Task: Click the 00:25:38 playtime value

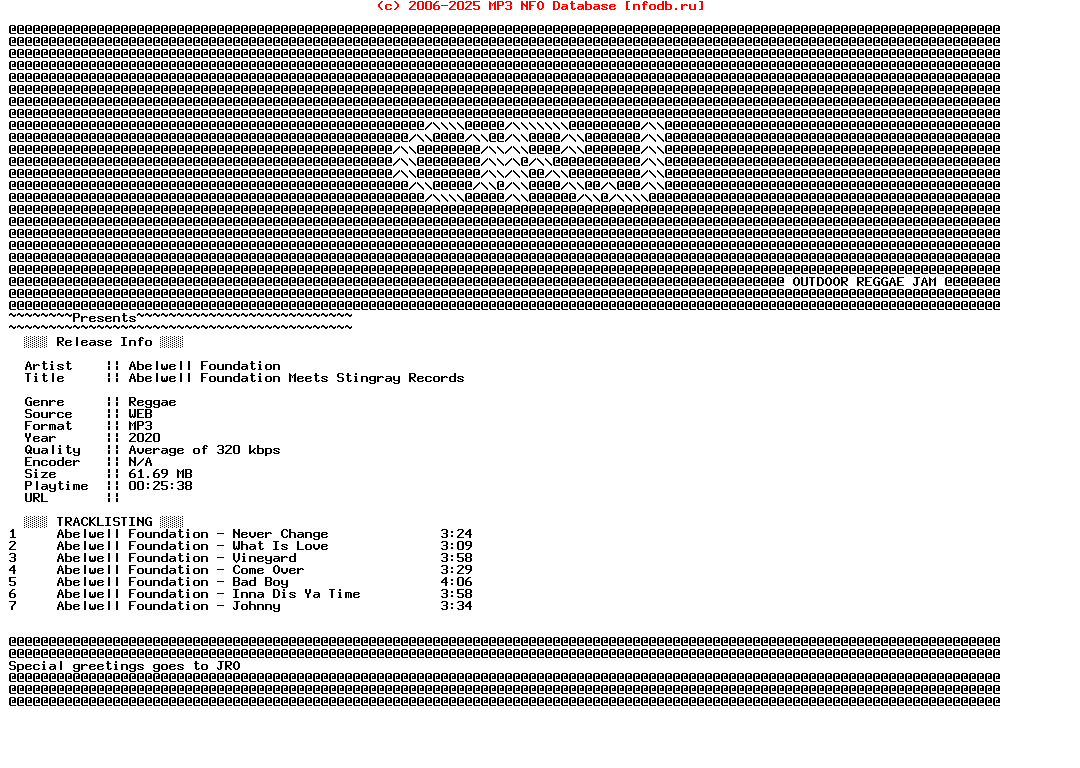Action: click(160, 486)
